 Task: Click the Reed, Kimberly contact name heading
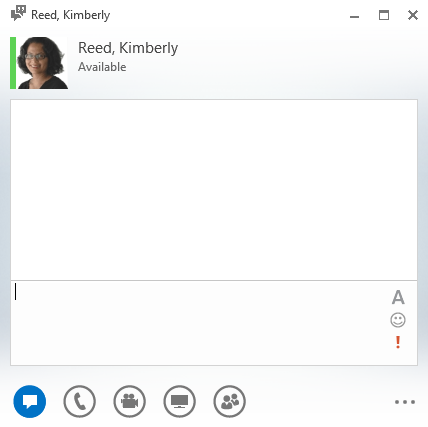click(128, 48)
